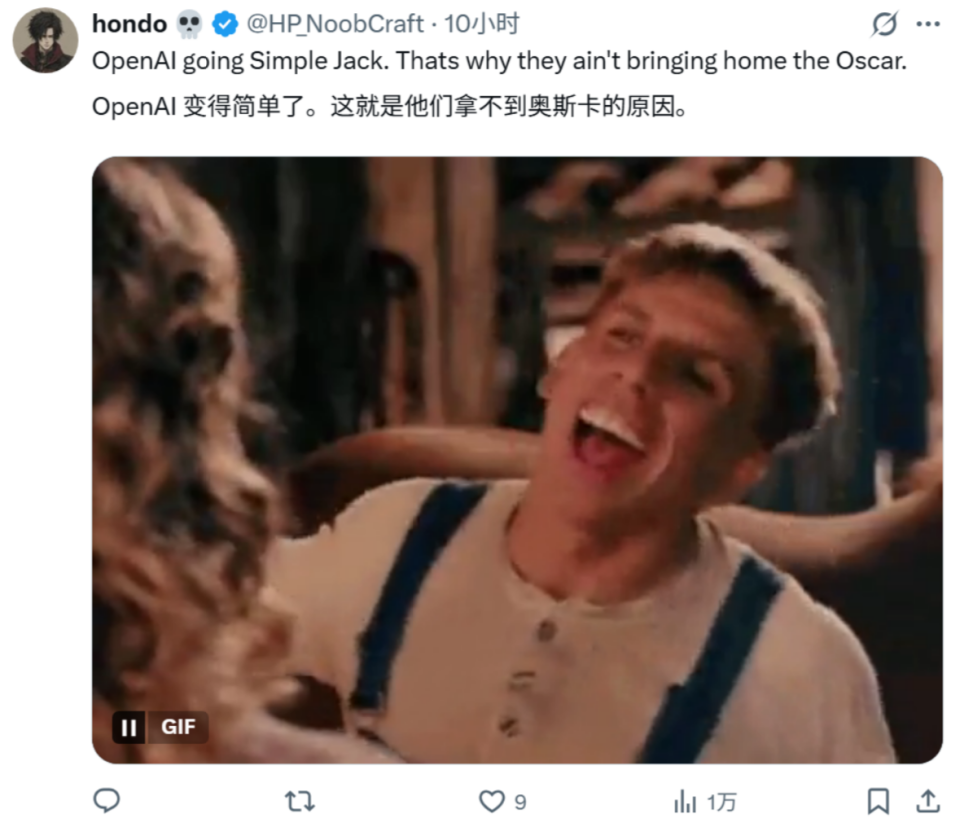The image size is (960, 822).
Task: Open view analytics bar chart icon
Action: tap(685, 800)
